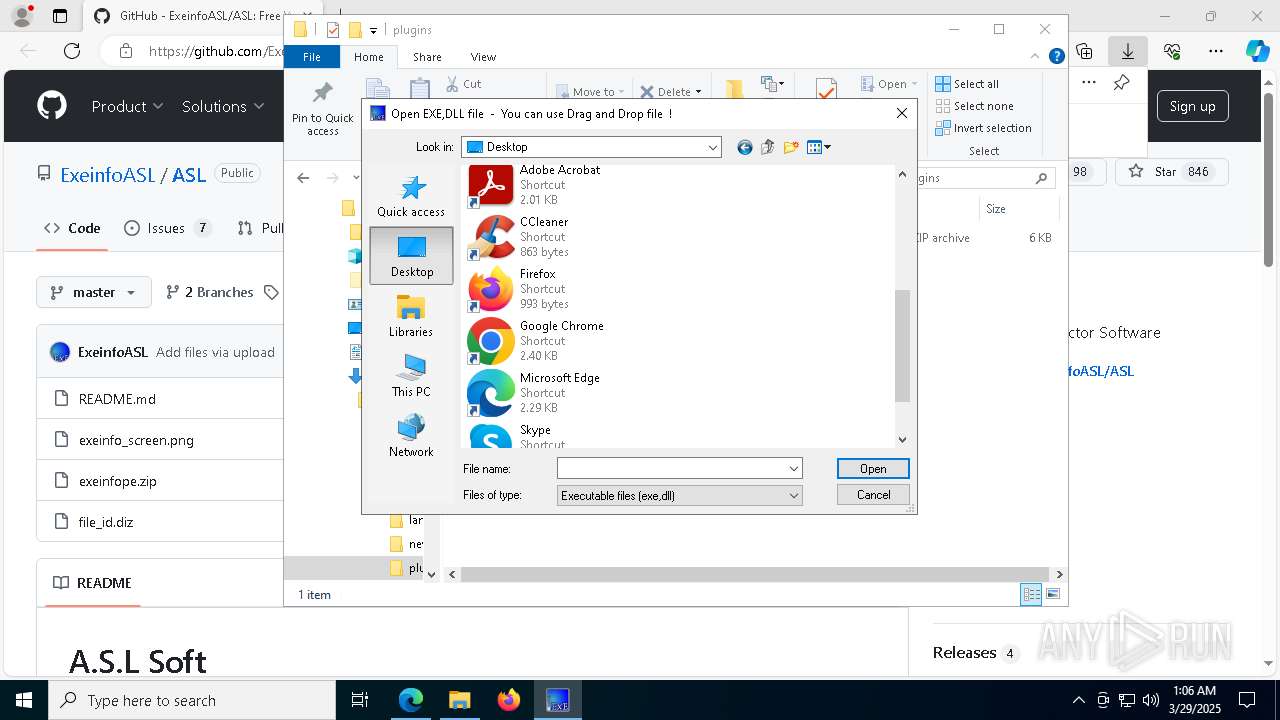Open README.md file on GitHub
The width and height of the screenshot is (1280, 720).
(117, 399)
